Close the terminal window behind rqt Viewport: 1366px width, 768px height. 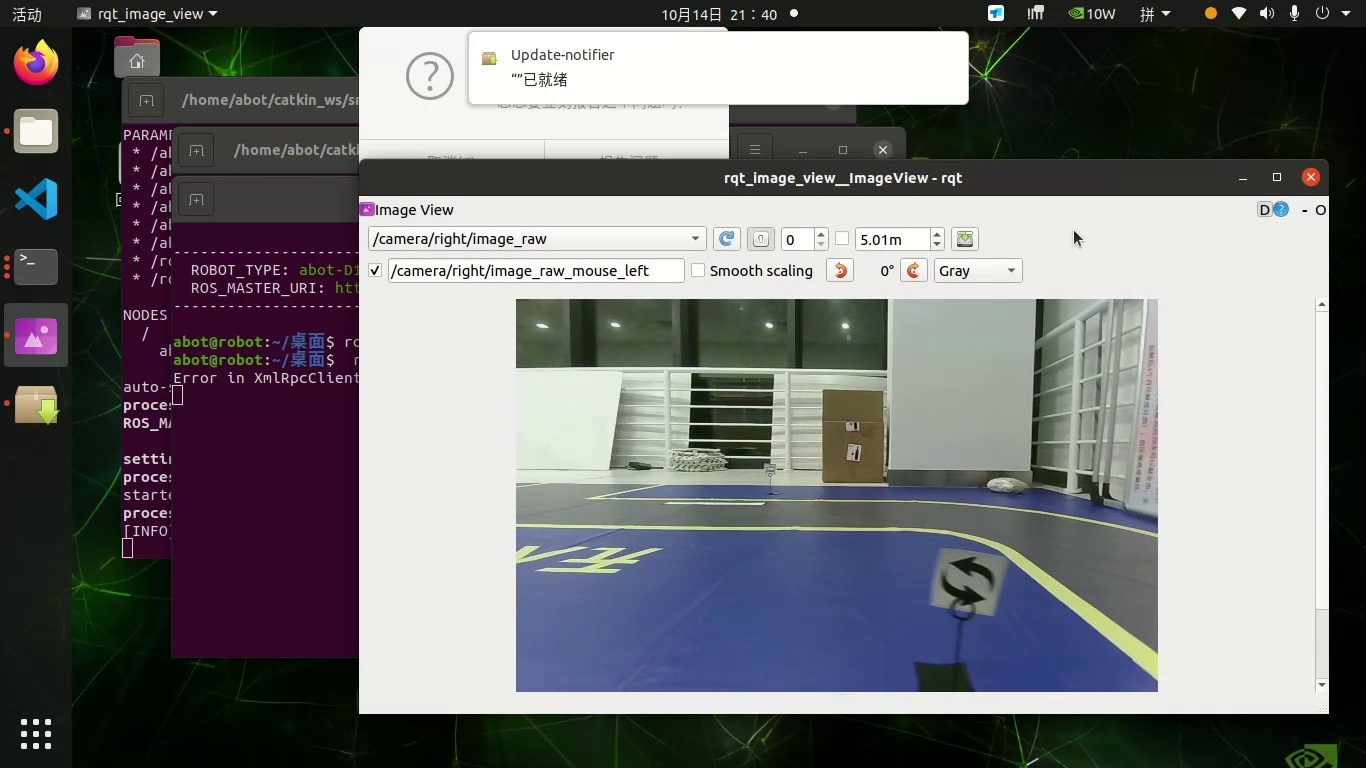(x=882, y=150)
